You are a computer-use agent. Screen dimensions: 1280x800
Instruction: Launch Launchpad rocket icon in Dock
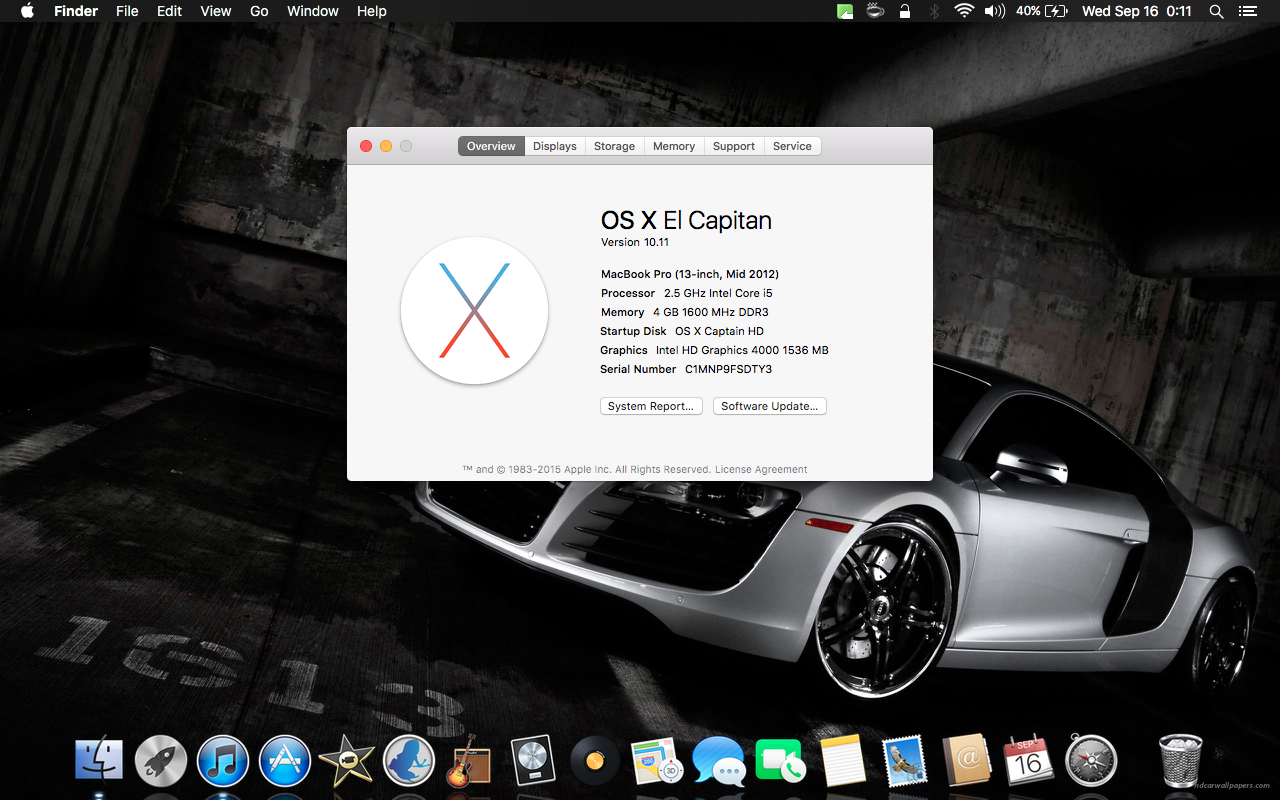pyautogui.click(x=161, y=762)
